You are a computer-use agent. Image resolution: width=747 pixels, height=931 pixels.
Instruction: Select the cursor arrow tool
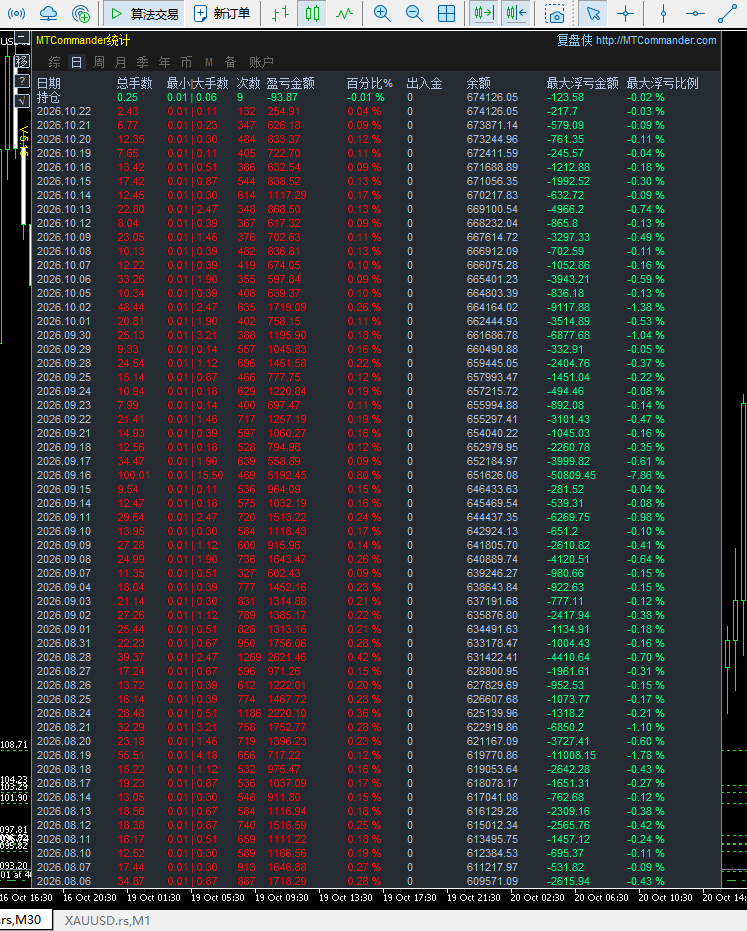(593, 13)
